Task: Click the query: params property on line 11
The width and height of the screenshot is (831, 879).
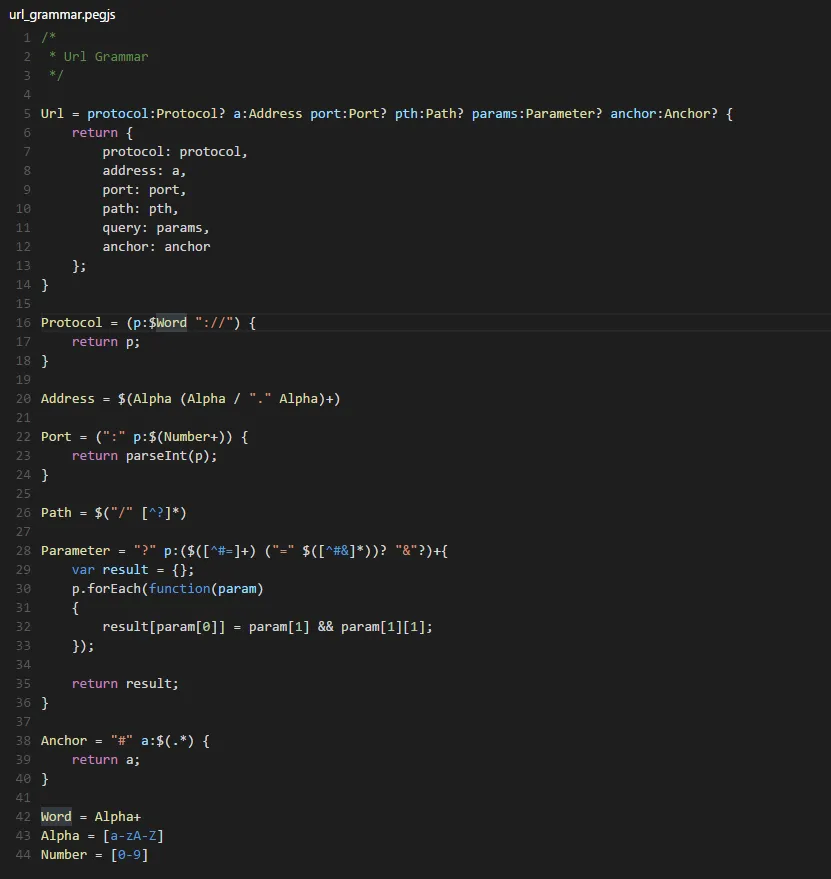Action: point(148,227)
